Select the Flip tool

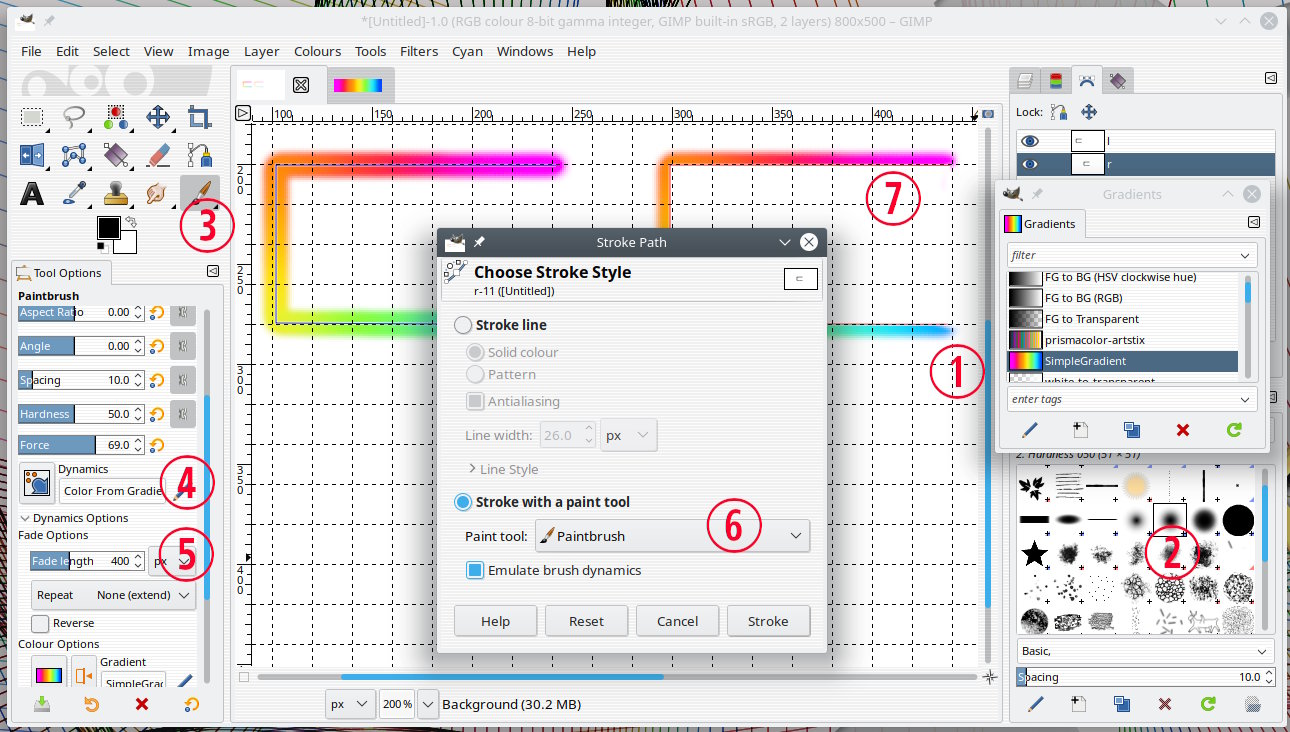coord(32,155)
